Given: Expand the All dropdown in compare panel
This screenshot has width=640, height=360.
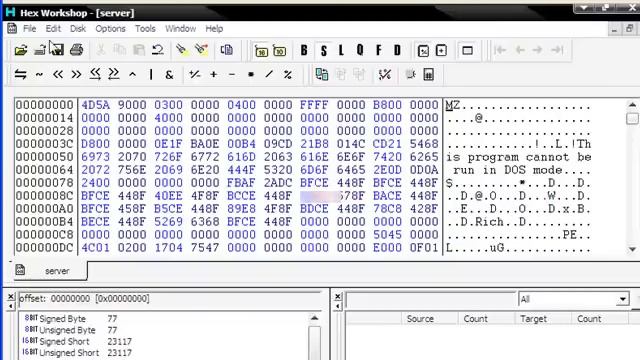Looking at the screenshot, I should pyautogui.click(x=622, y=300).
